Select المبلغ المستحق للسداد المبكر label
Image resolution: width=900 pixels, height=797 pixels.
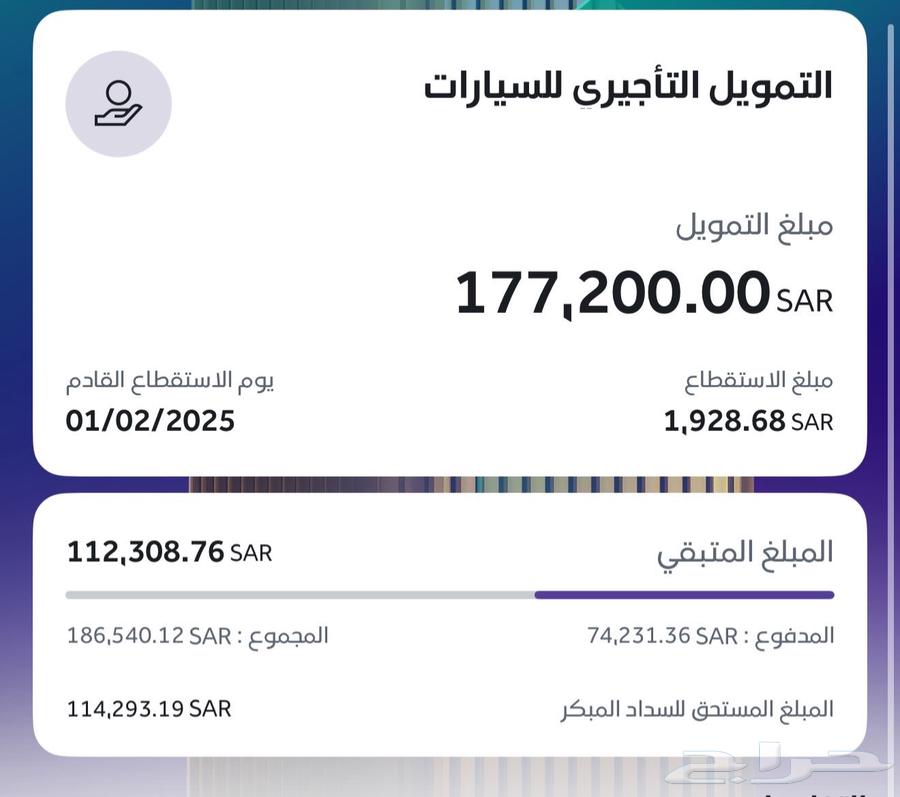[697, 710]
